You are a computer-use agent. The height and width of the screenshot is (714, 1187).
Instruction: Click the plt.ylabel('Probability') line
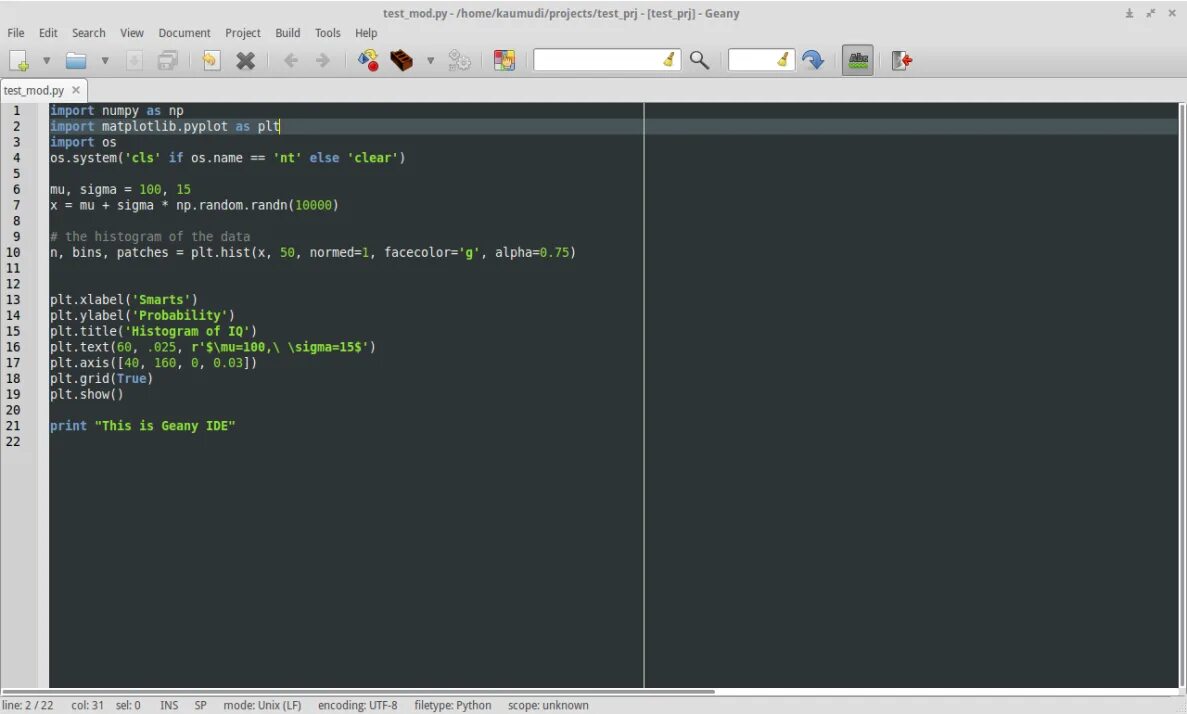[x=142, y=316]
